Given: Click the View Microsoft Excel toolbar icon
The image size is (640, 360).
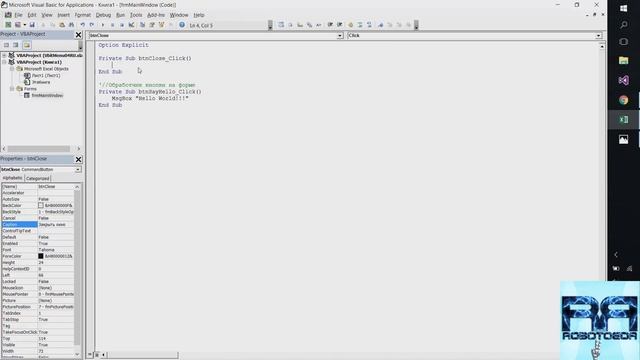Looking at the screenshot, I should (x=8, y=25).
